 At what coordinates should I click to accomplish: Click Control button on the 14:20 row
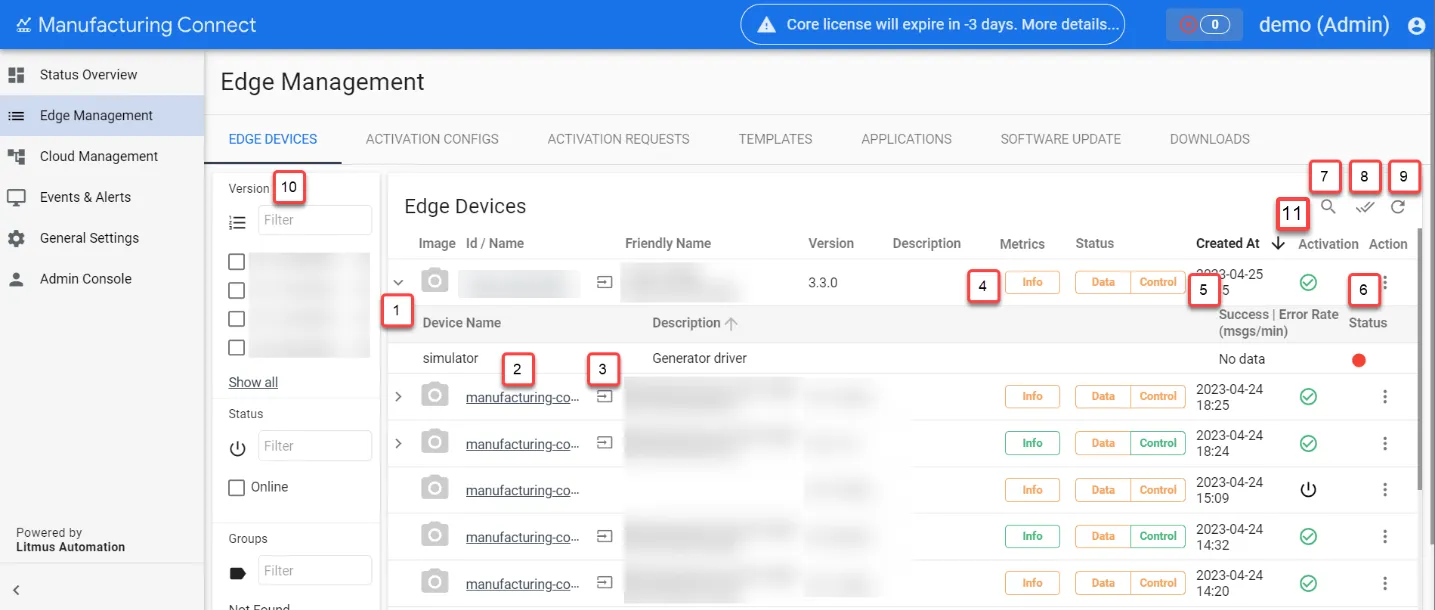pos(1158,583)
